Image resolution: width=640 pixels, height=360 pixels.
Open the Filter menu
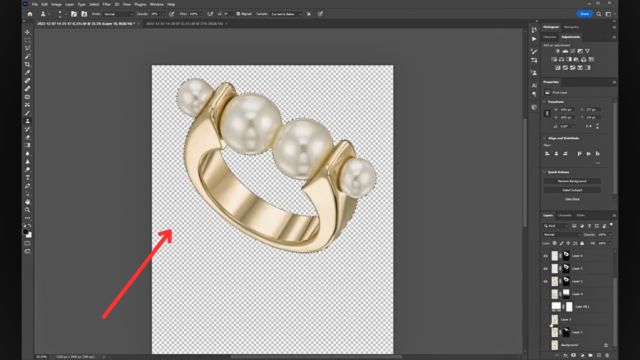[107, 4]
